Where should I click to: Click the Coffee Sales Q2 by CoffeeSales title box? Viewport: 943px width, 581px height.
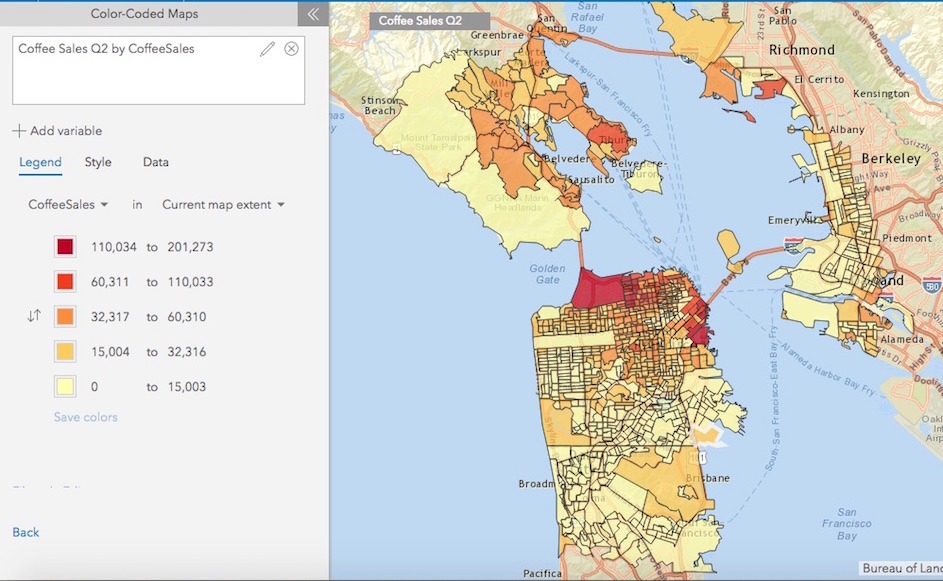[x=158, y=70]
